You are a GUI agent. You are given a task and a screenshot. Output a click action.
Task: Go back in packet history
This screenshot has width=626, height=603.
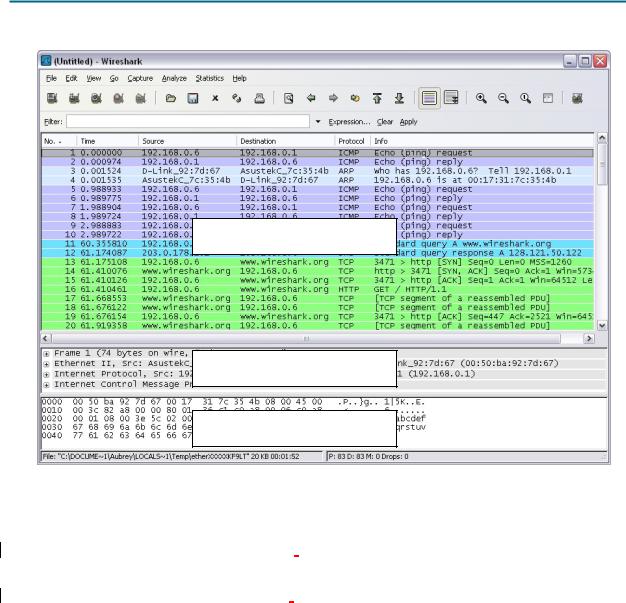(x=311, y=98)
